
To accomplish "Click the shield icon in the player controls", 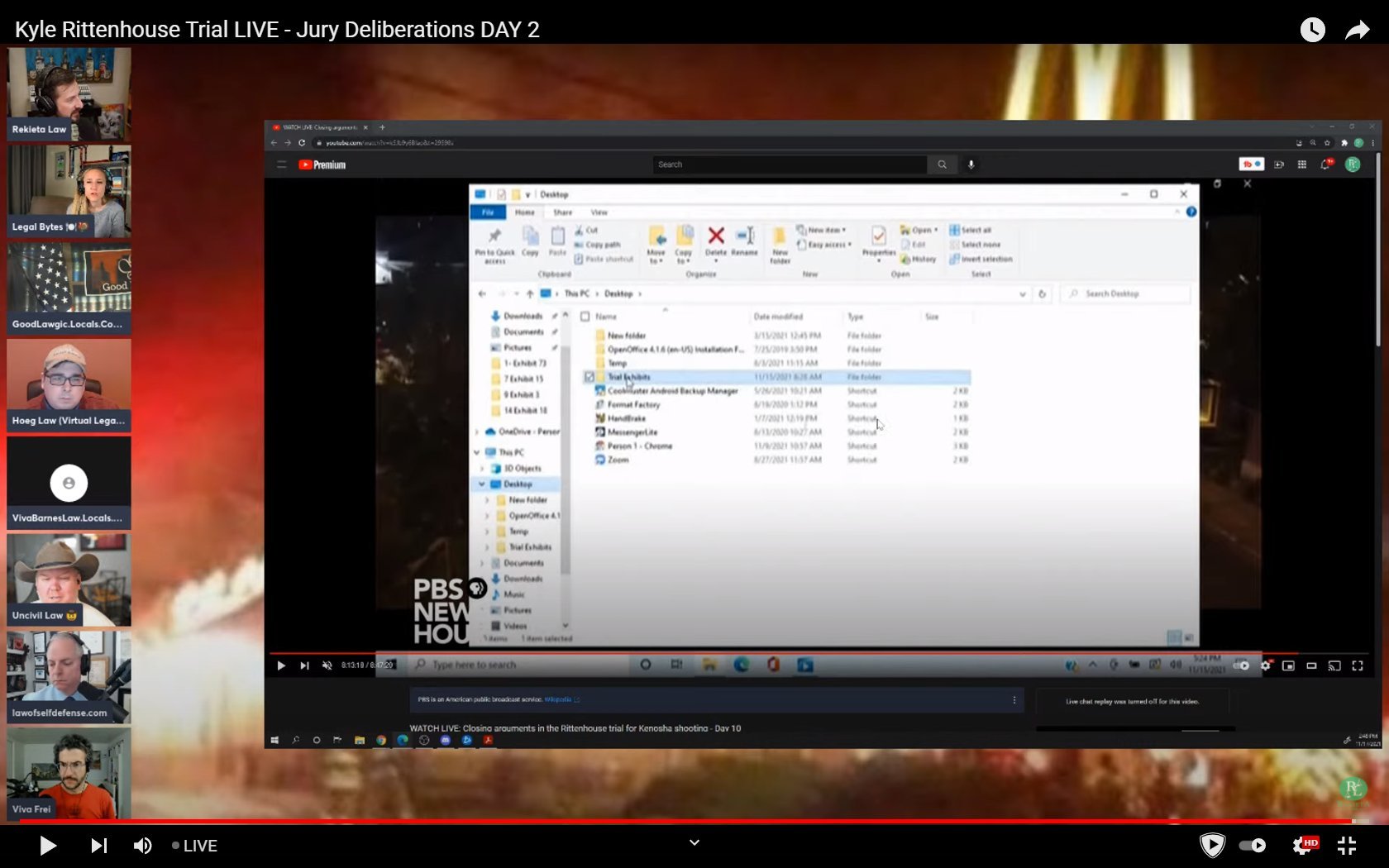I will click(1212, 845).
